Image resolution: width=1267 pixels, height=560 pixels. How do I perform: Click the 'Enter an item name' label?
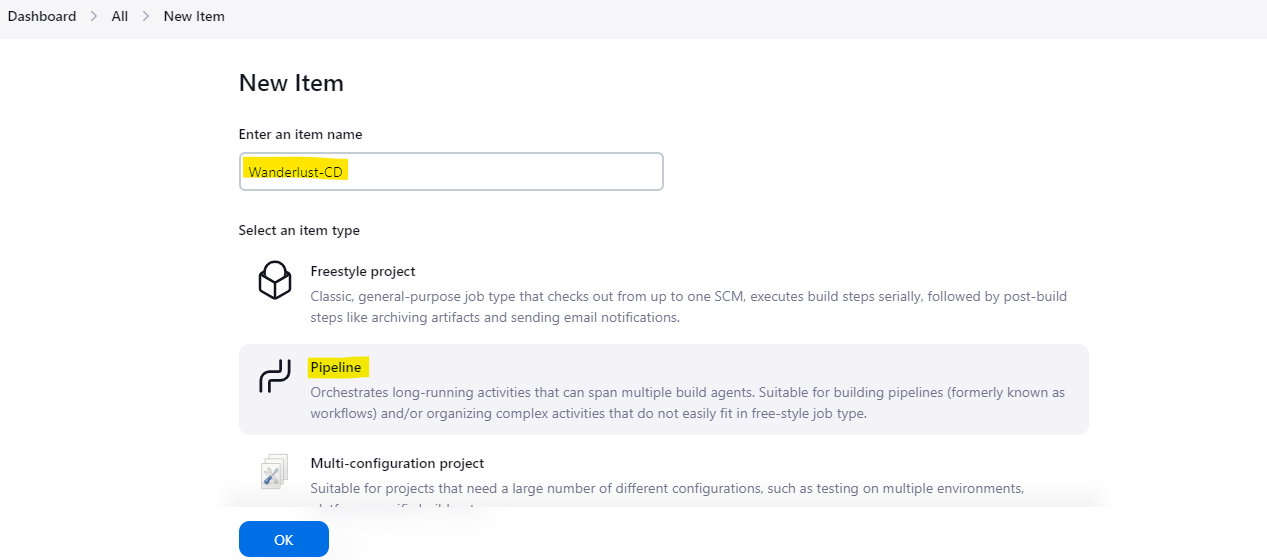[300, 134]
